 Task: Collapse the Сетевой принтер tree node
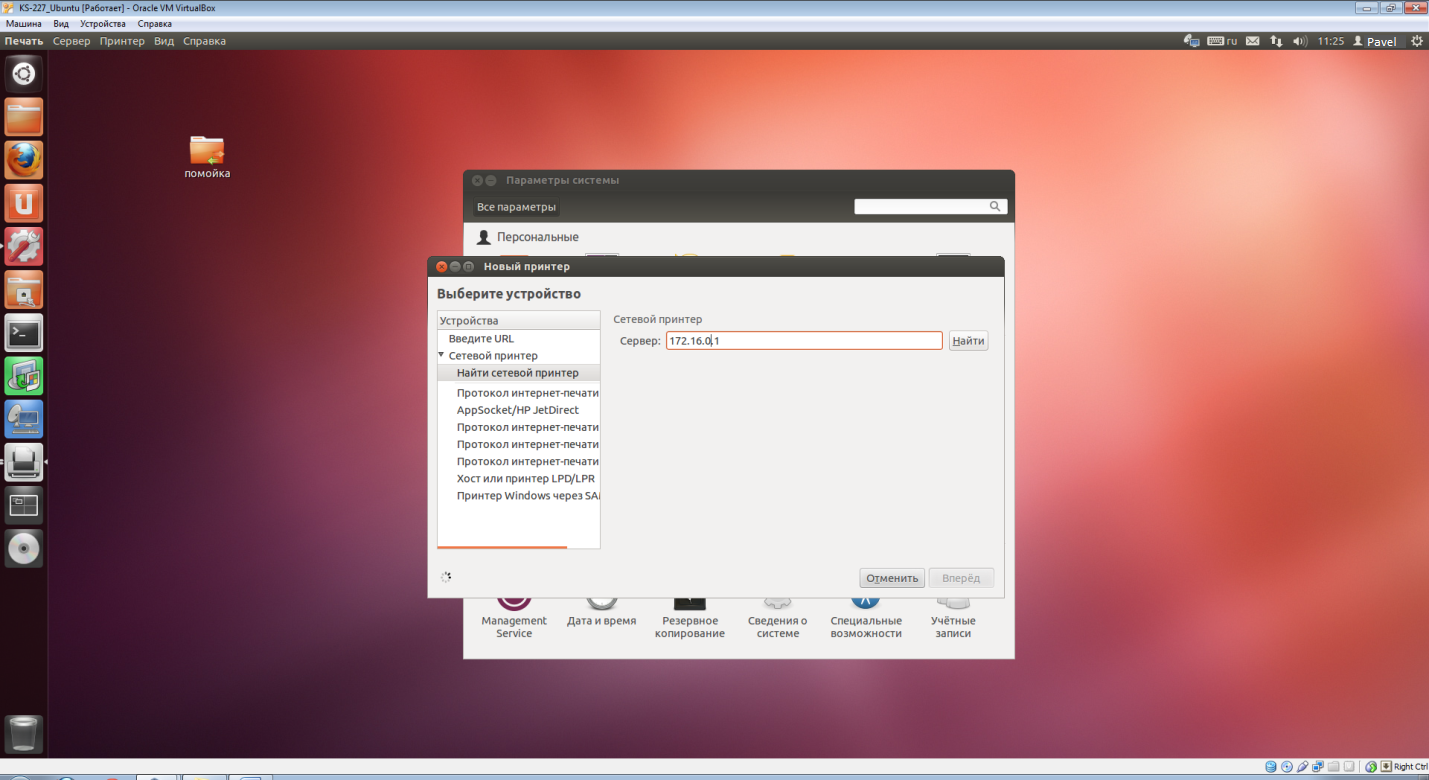[441, 355]
